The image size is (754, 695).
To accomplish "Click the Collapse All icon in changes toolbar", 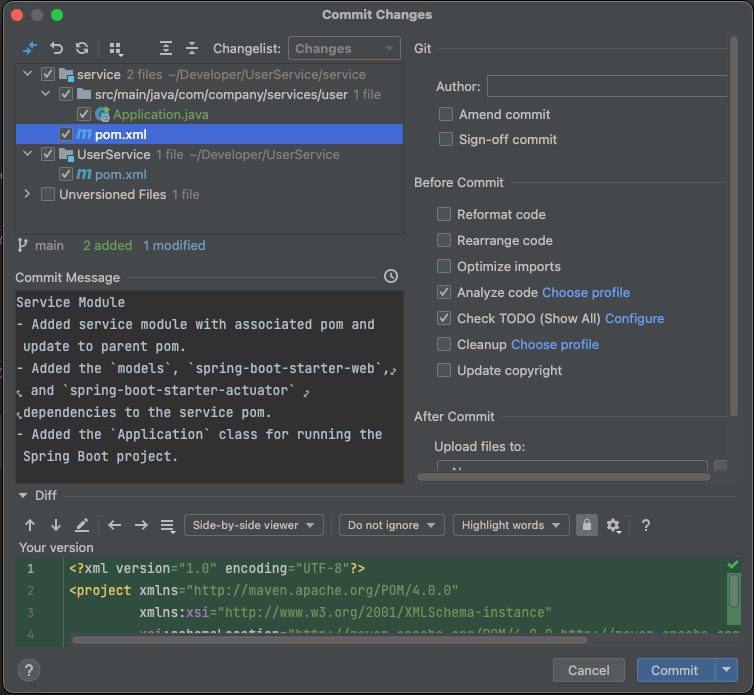I will pos(192,48).
